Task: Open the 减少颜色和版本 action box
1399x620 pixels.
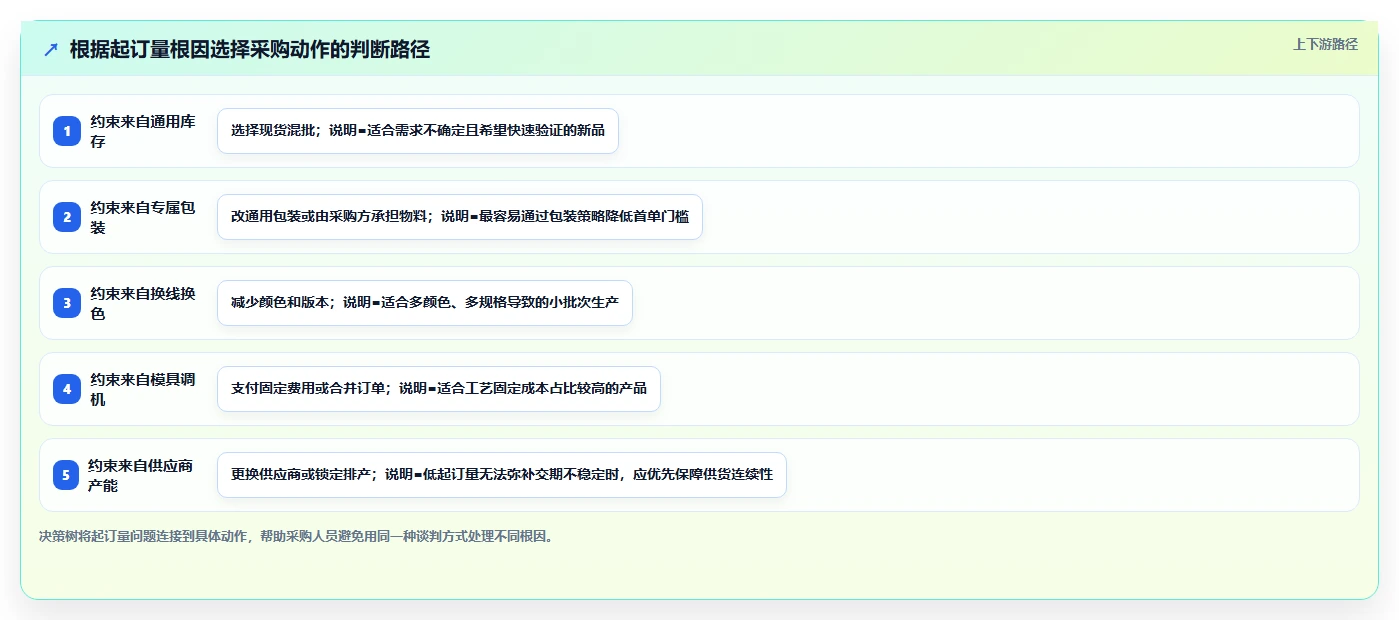Action: coord(425,303)
